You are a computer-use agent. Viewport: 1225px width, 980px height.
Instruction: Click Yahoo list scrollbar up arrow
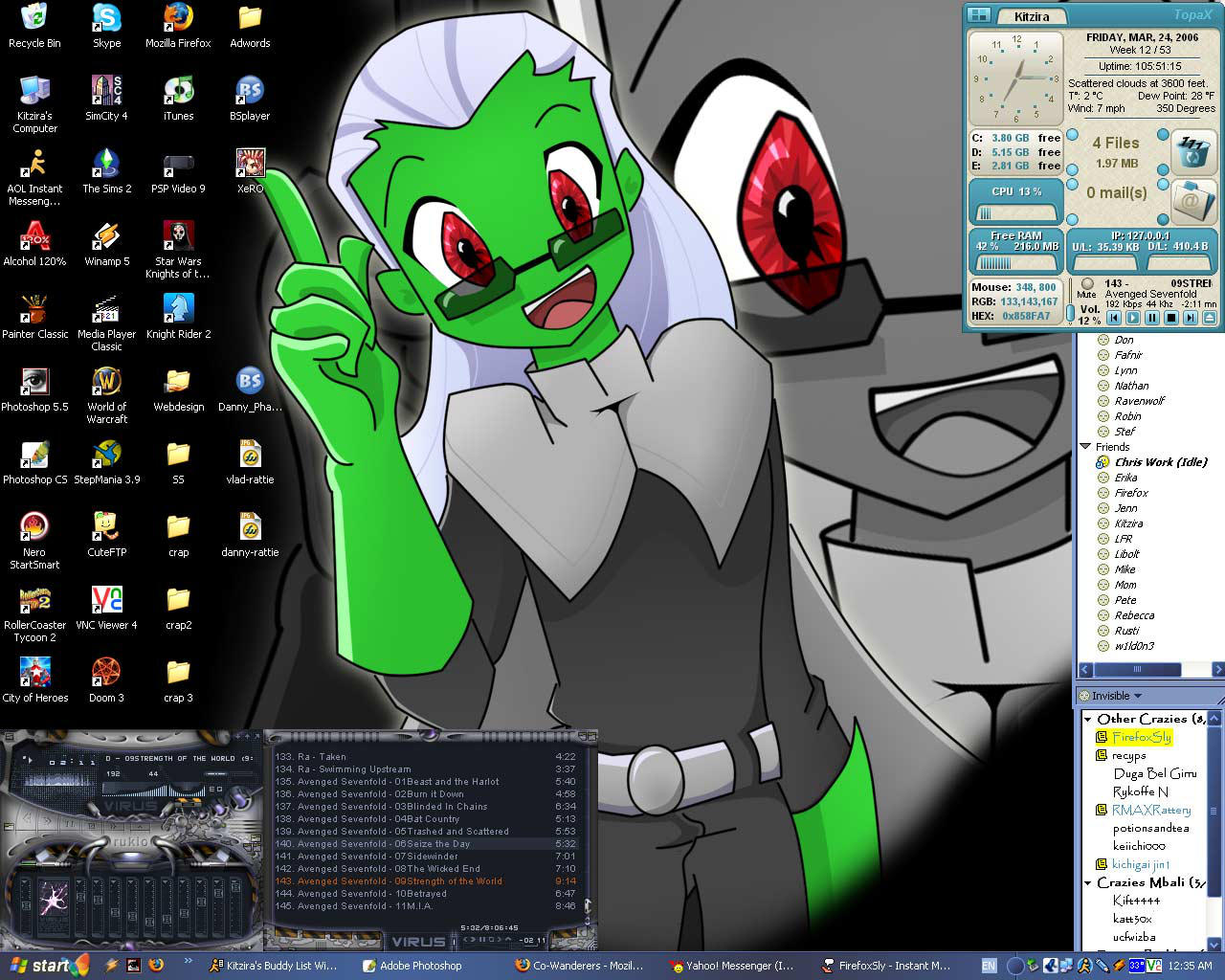point(1214,719)
